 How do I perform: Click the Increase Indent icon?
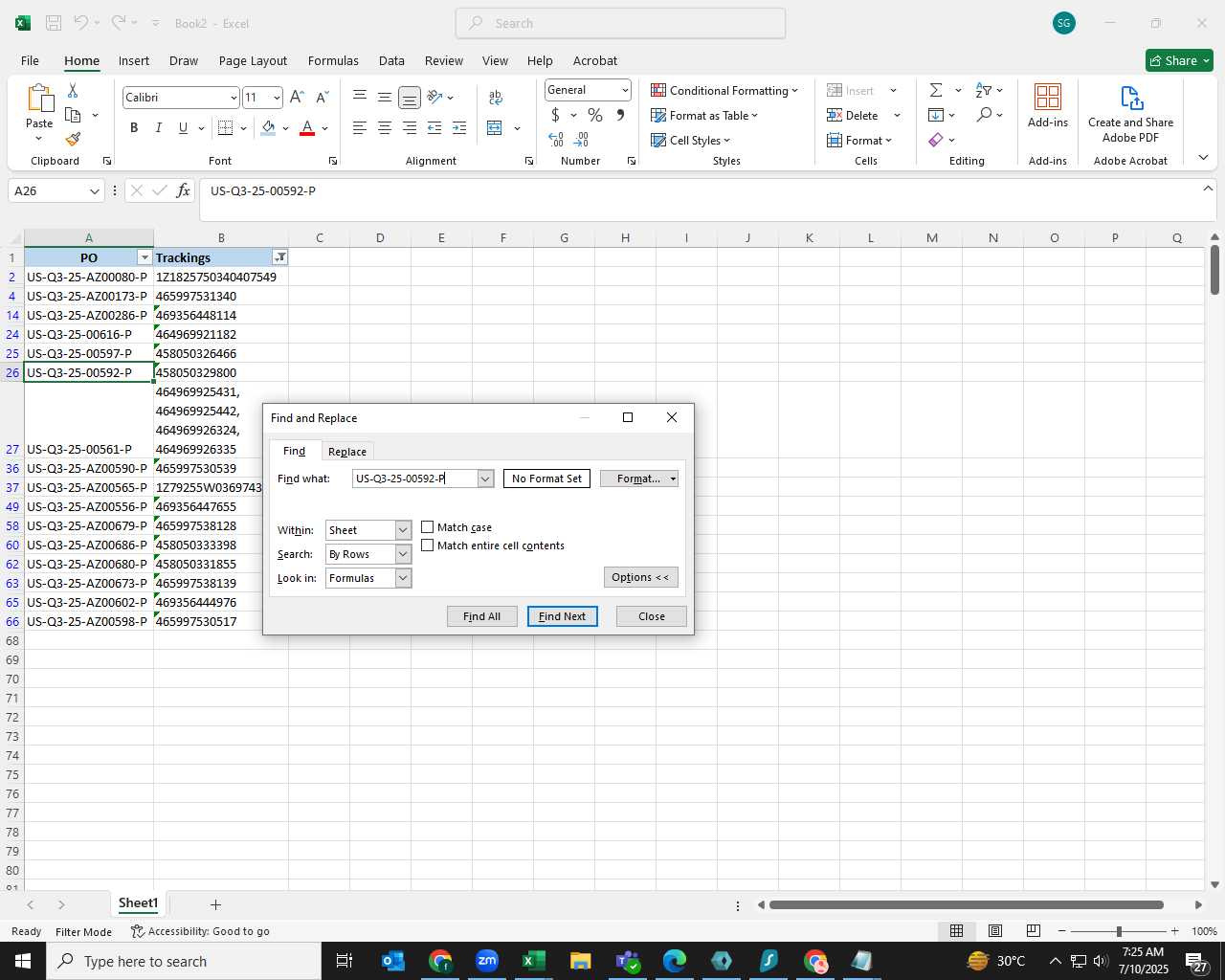459,127
